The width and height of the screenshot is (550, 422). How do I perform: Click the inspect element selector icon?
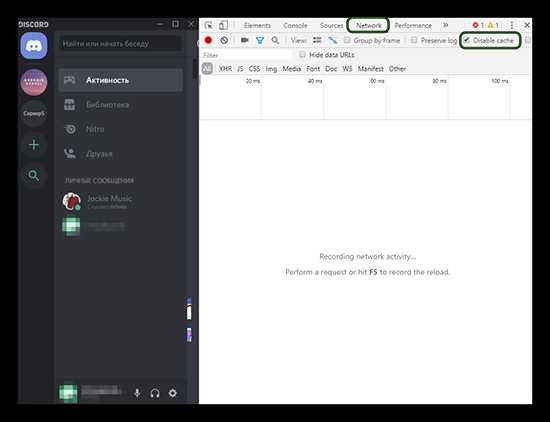coord(208,25)
